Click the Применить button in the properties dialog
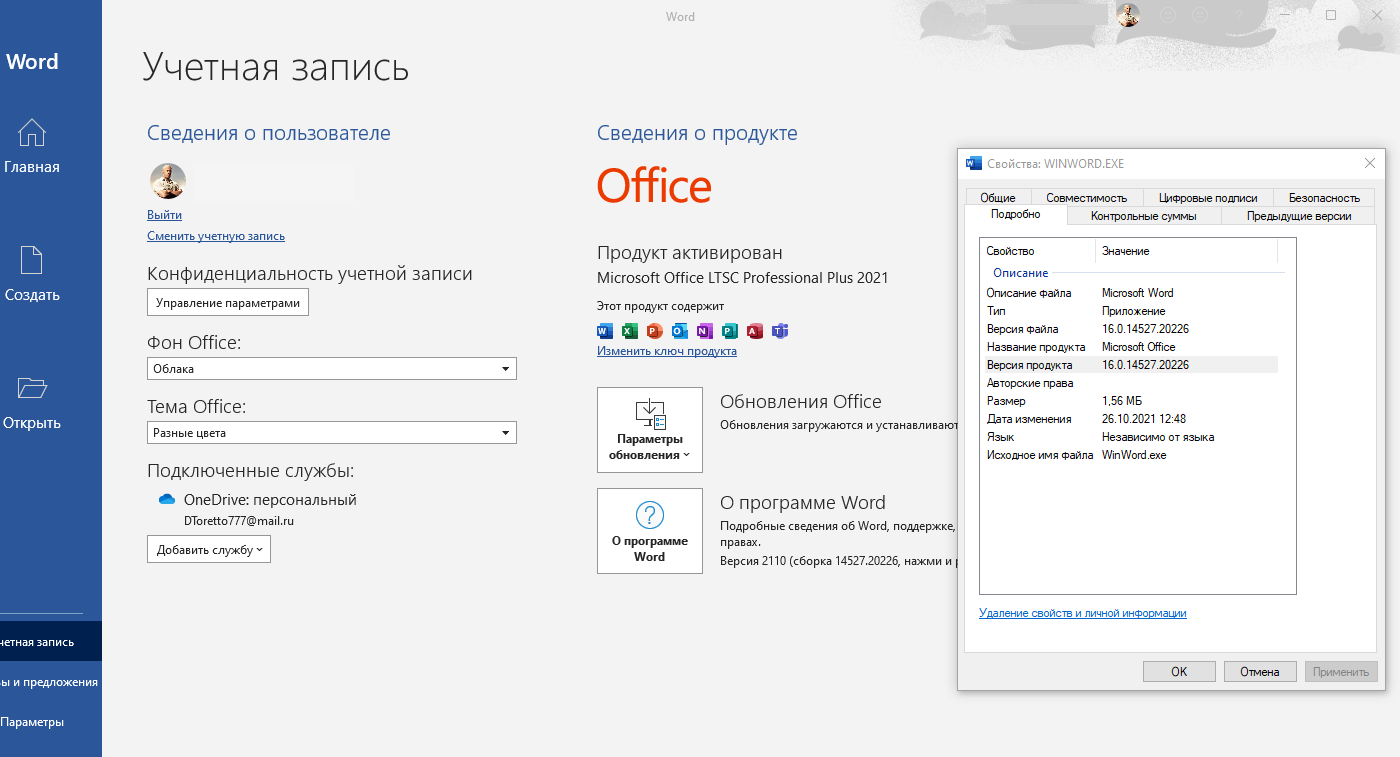The image size is (1400, 757). coord(1341,672)
